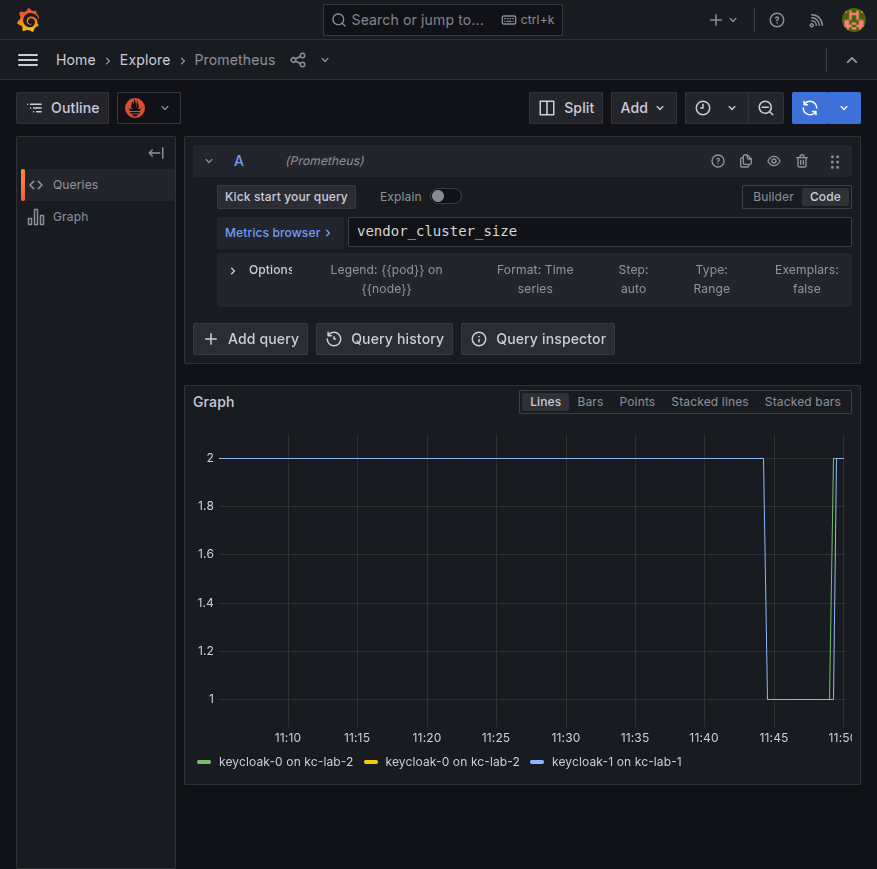This screenshot has height=869, width=877.
Task: Click the Legend option text
Action: point(386,279)
